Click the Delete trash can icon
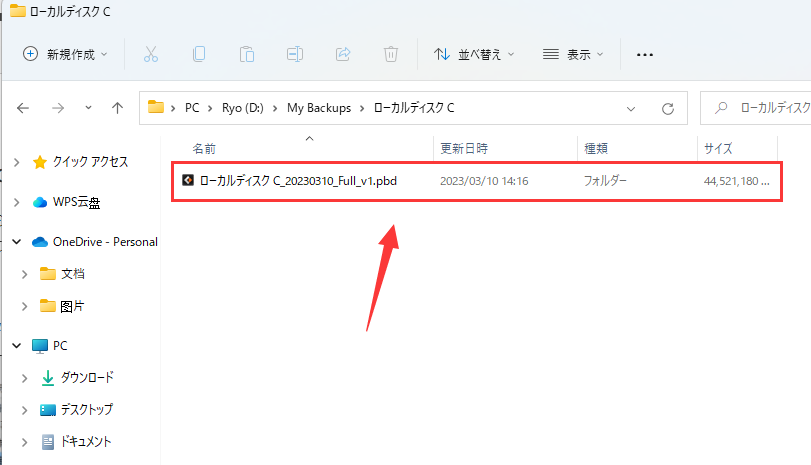 392,54
